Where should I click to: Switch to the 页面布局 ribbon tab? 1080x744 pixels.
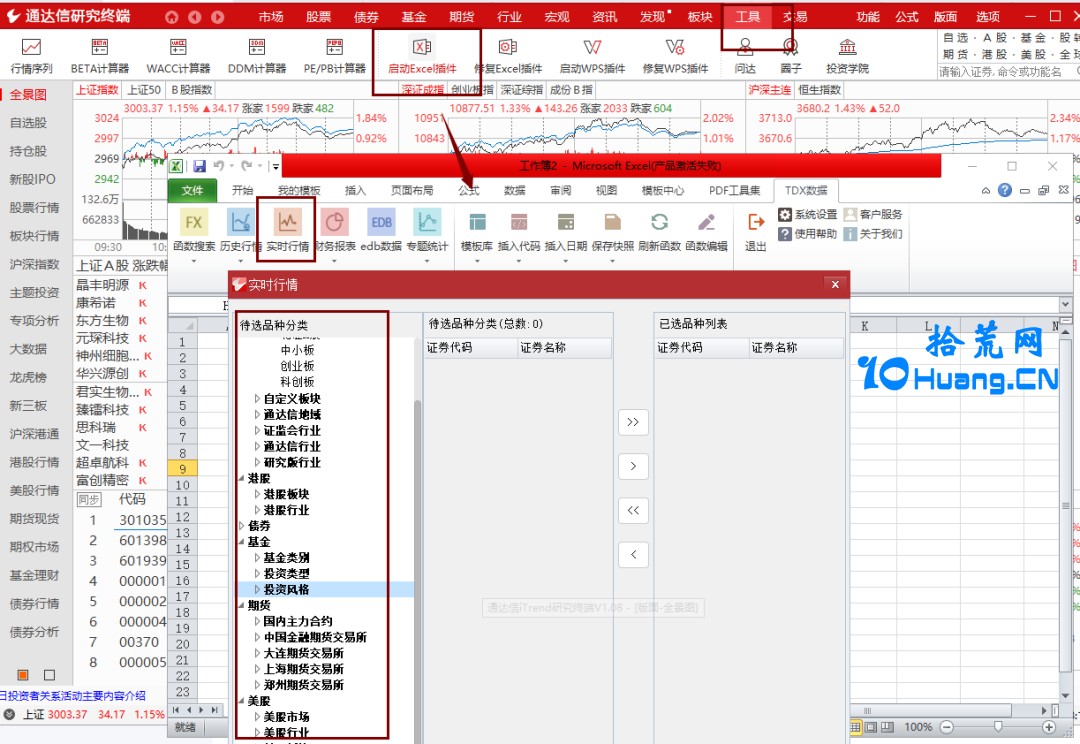pyautogui.click(x=412, y=190)
